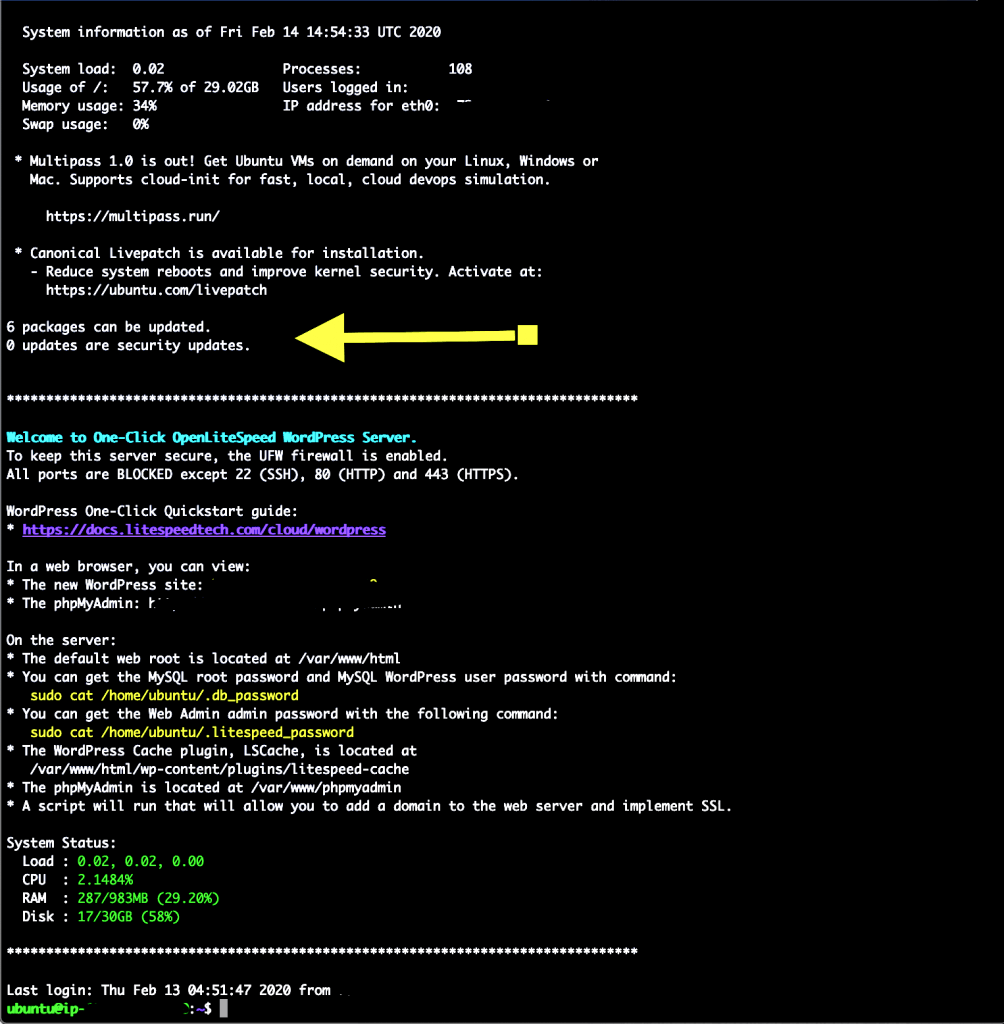
Task: Click the ubuntu.com/livepatch URL
Action: pyautogui.click(x=156, y=290)
